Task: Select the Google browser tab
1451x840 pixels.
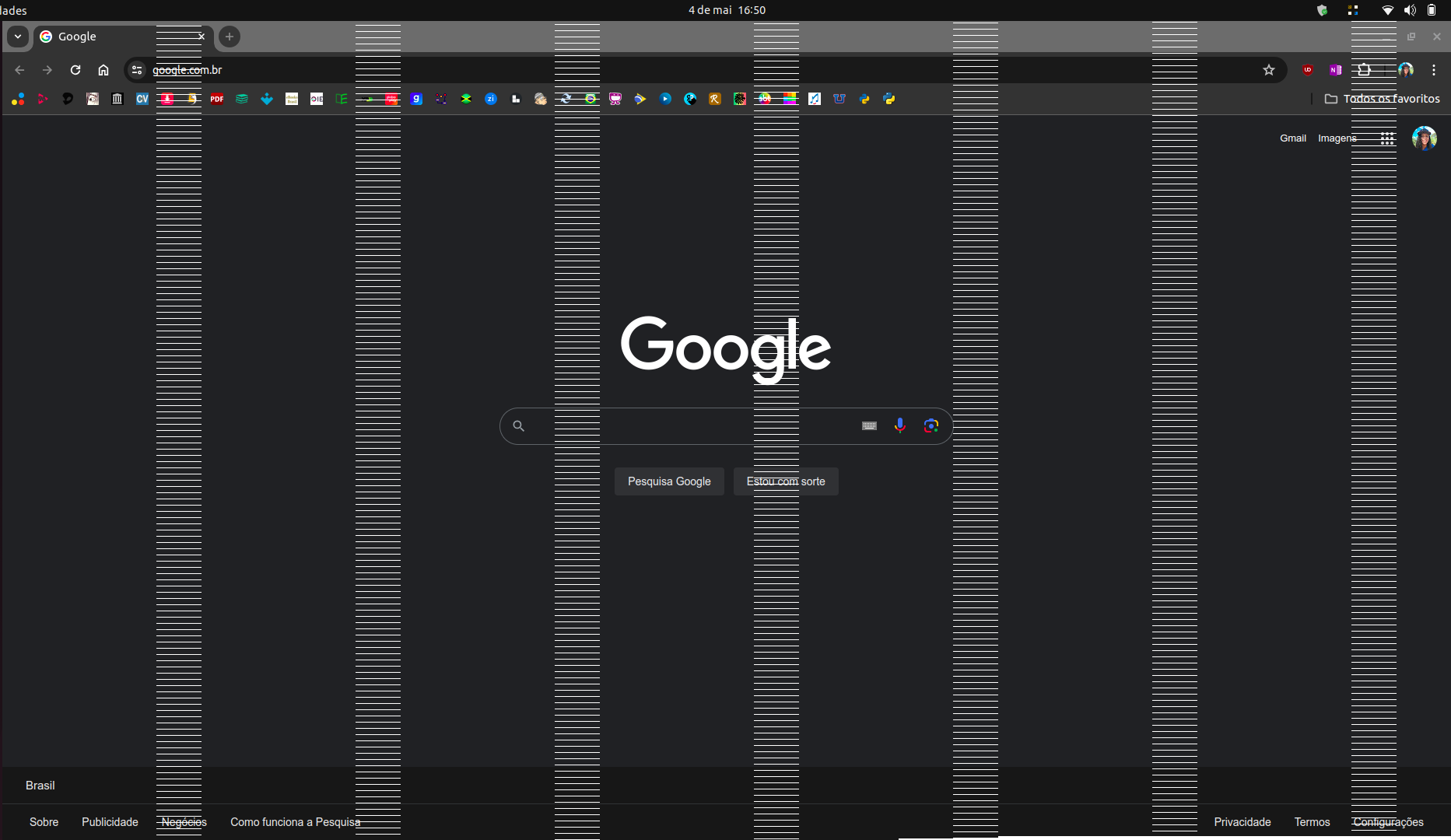Action: [122, 37]
